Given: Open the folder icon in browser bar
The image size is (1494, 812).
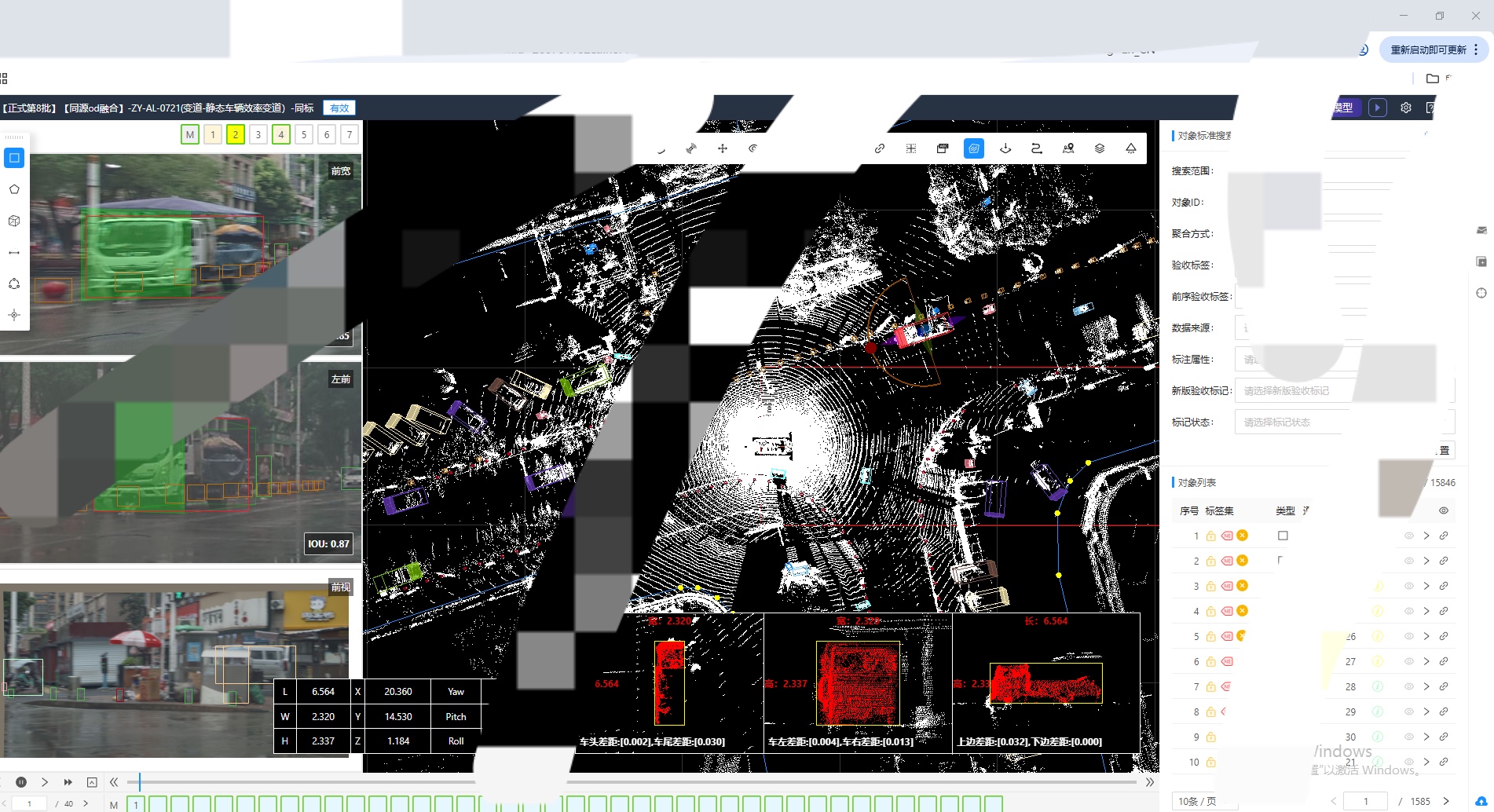Looking at the screenshot, I should coord(1433,79).
